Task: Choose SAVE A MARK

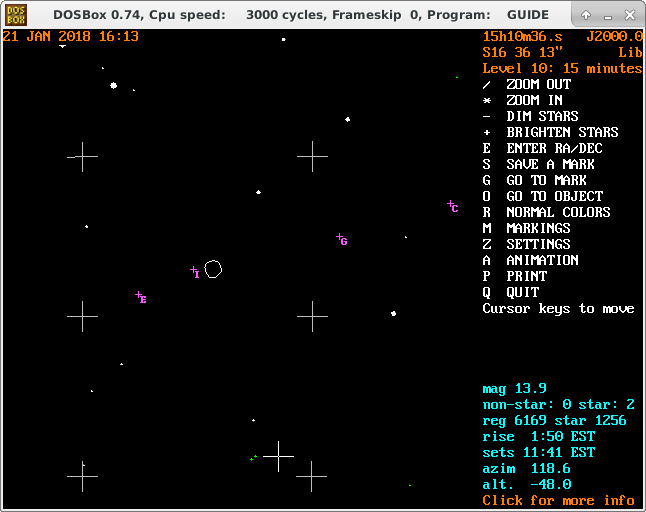Action: coord(550,165)
